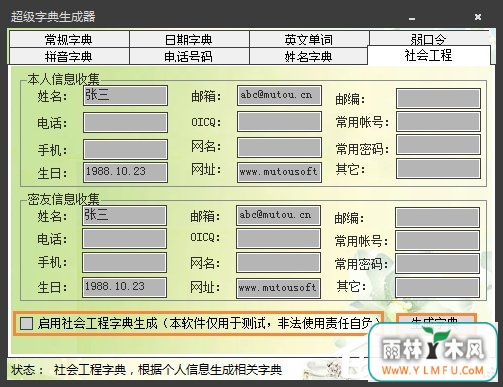Click 电话 field in 本人信息收集

tap(125, 122)
